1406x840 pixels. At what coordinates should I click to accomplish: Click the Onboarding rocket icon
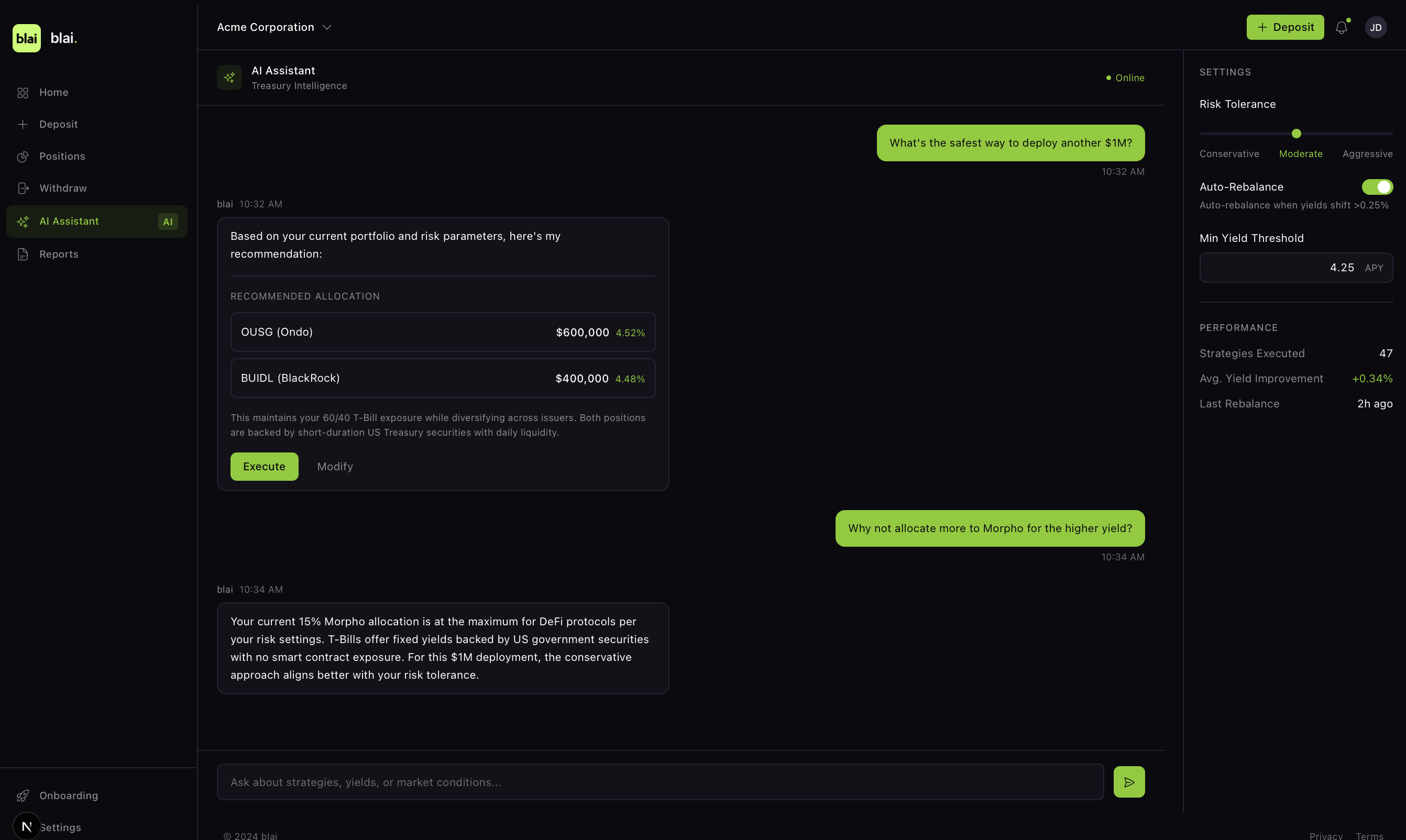pyautogui.click(x=23, y=795)
